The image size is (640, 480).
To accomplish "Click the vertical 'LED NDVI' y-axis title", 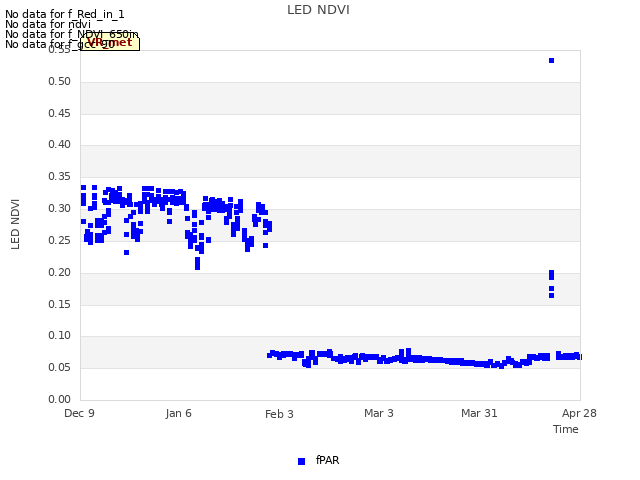I will click(x=15, y=224).
